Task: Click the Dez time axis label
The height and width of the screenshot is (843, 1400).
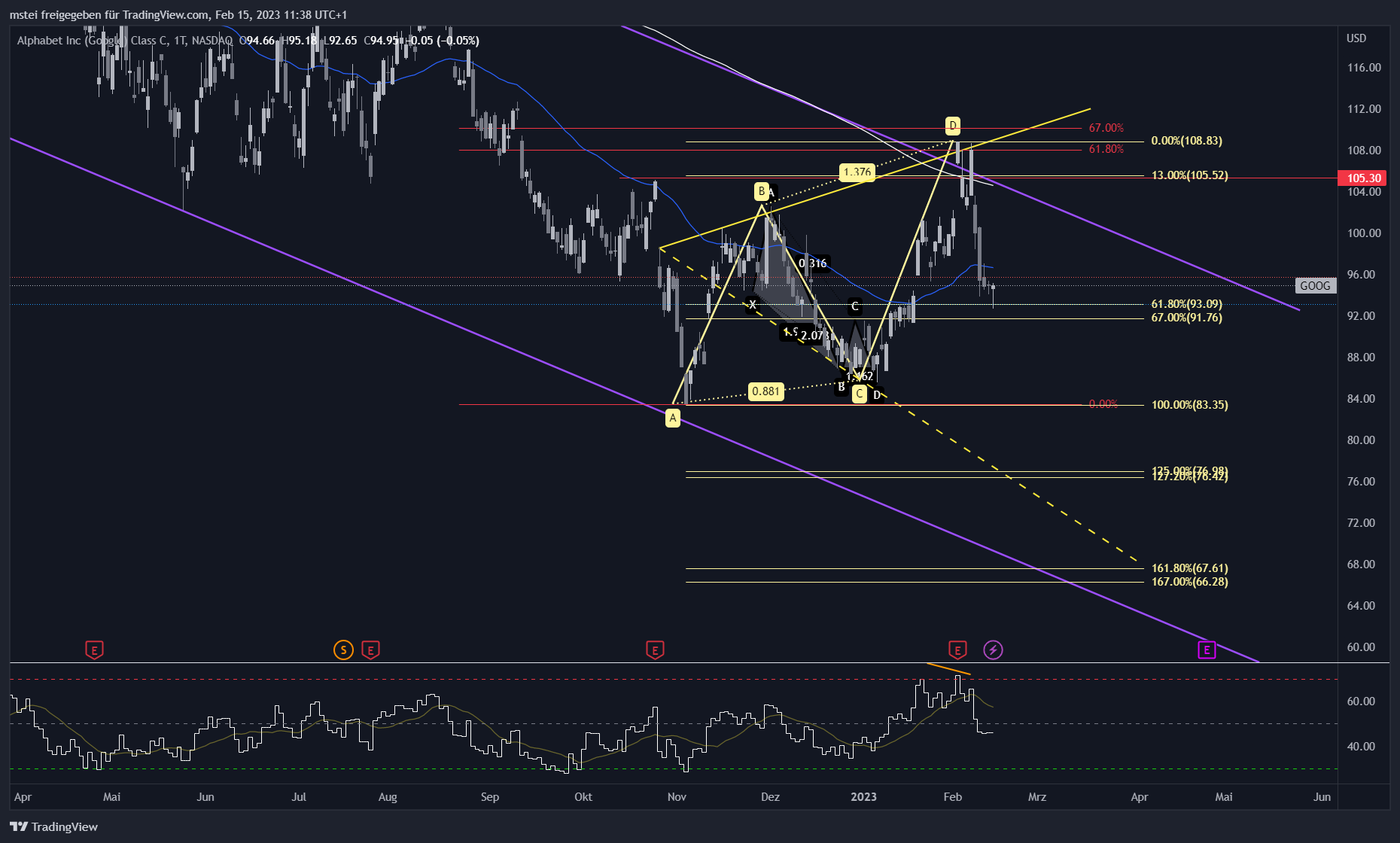Action: pyautogui.click(x=770, y=797)
